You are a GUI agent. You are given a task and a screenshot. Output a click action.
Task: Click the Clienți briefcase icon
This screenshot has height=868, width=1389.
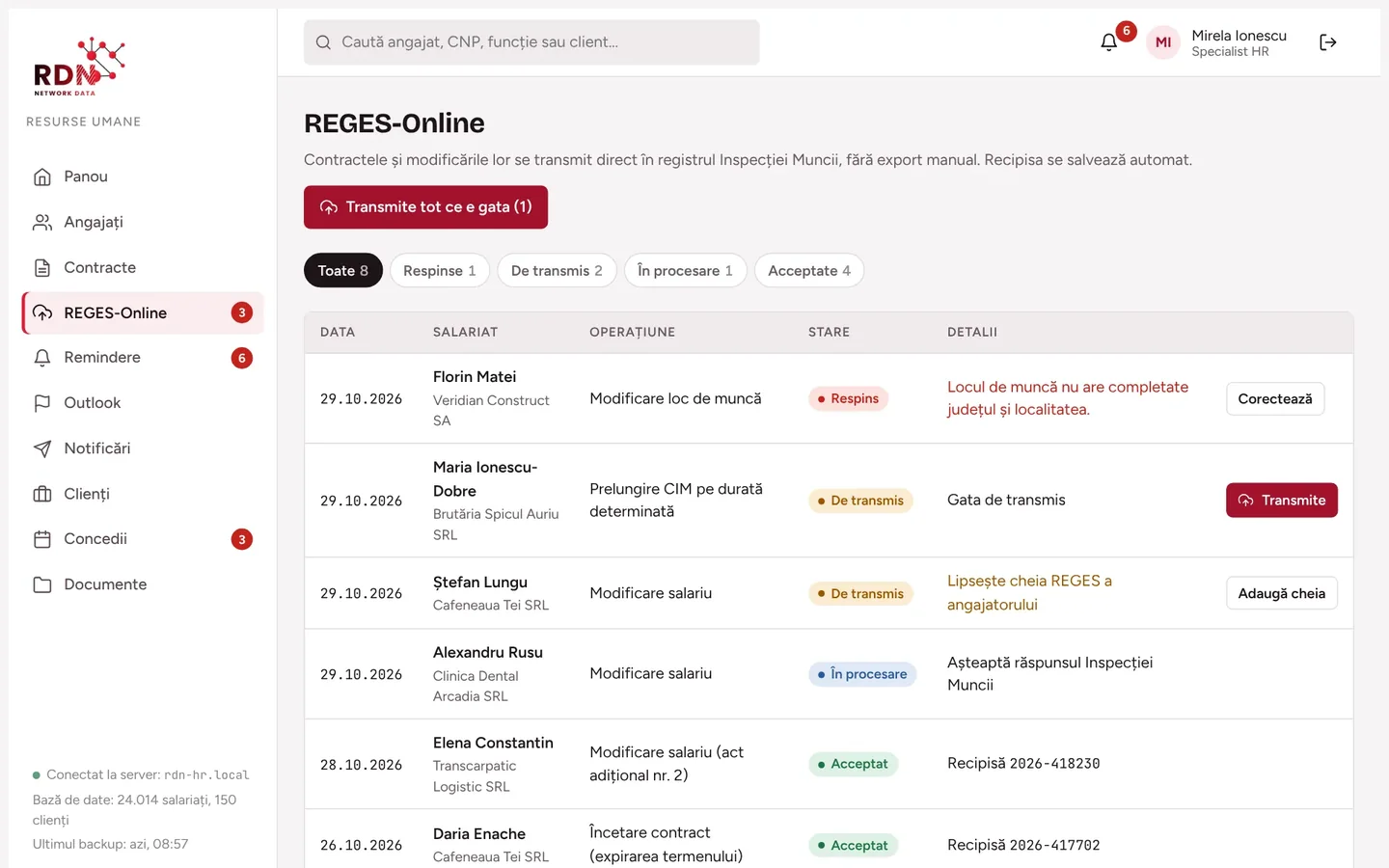(42, 494)
